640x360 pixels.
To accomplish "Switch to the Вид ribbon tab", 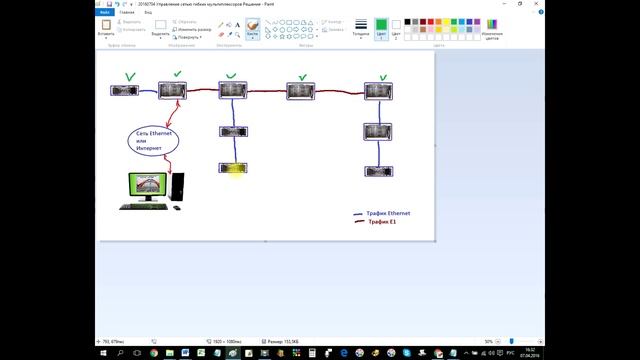I will tap(148, 12).
